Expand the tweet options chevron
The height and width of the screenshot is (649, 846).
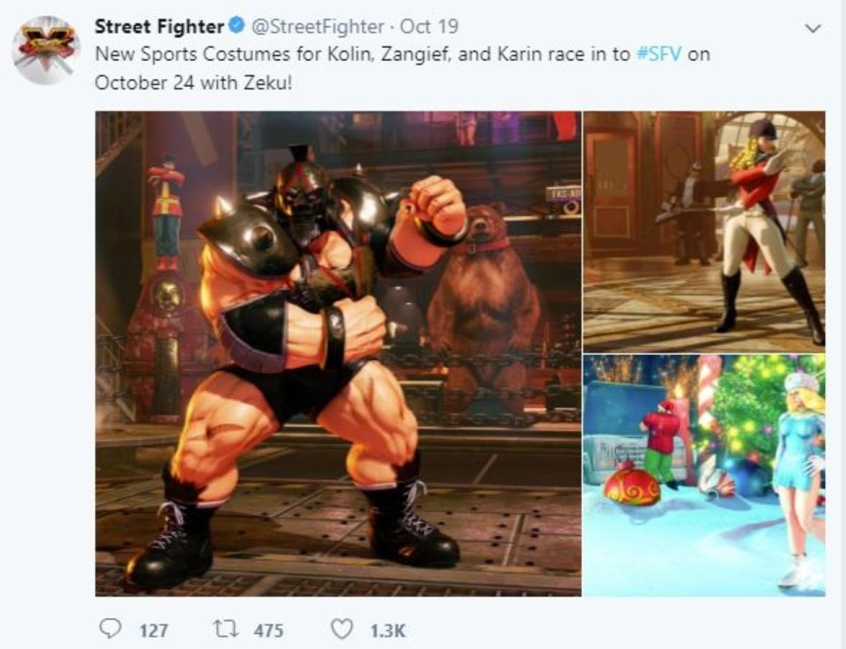point(813,28)
